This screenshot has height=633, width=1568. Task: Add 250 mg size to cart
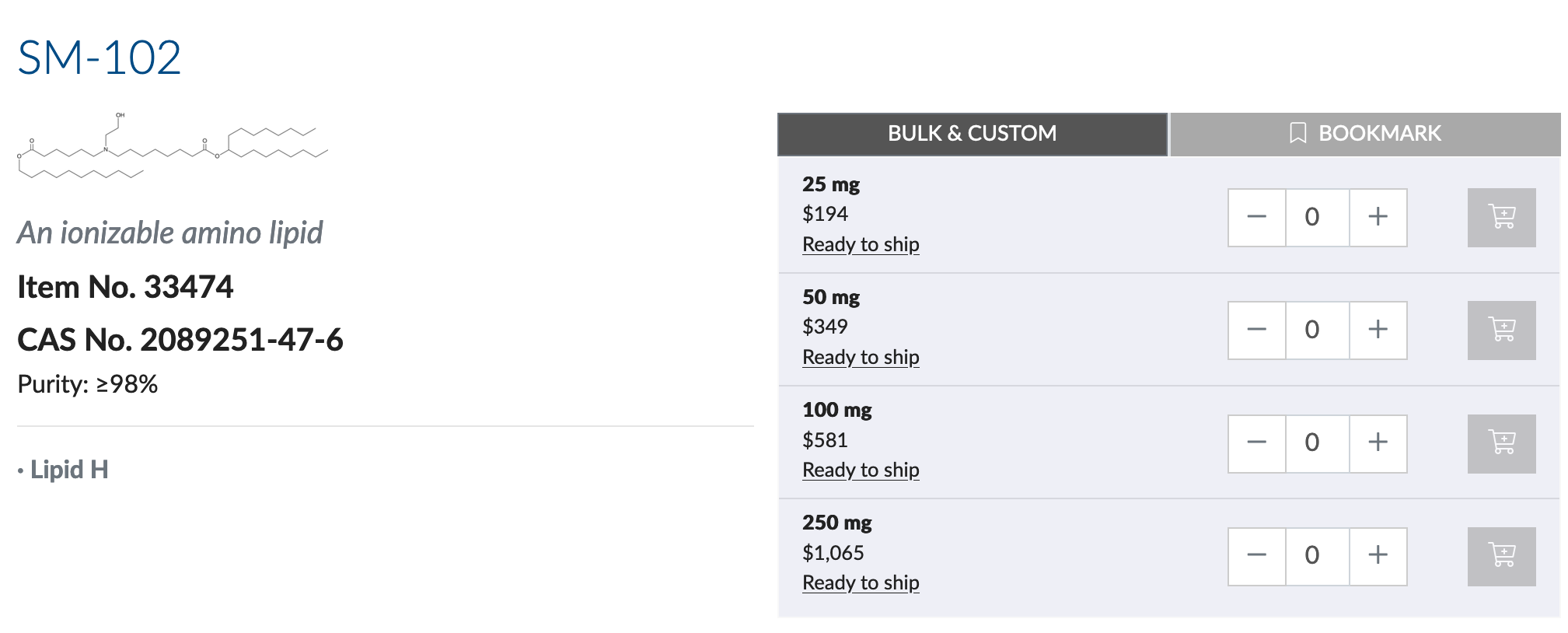(1501, 557)
